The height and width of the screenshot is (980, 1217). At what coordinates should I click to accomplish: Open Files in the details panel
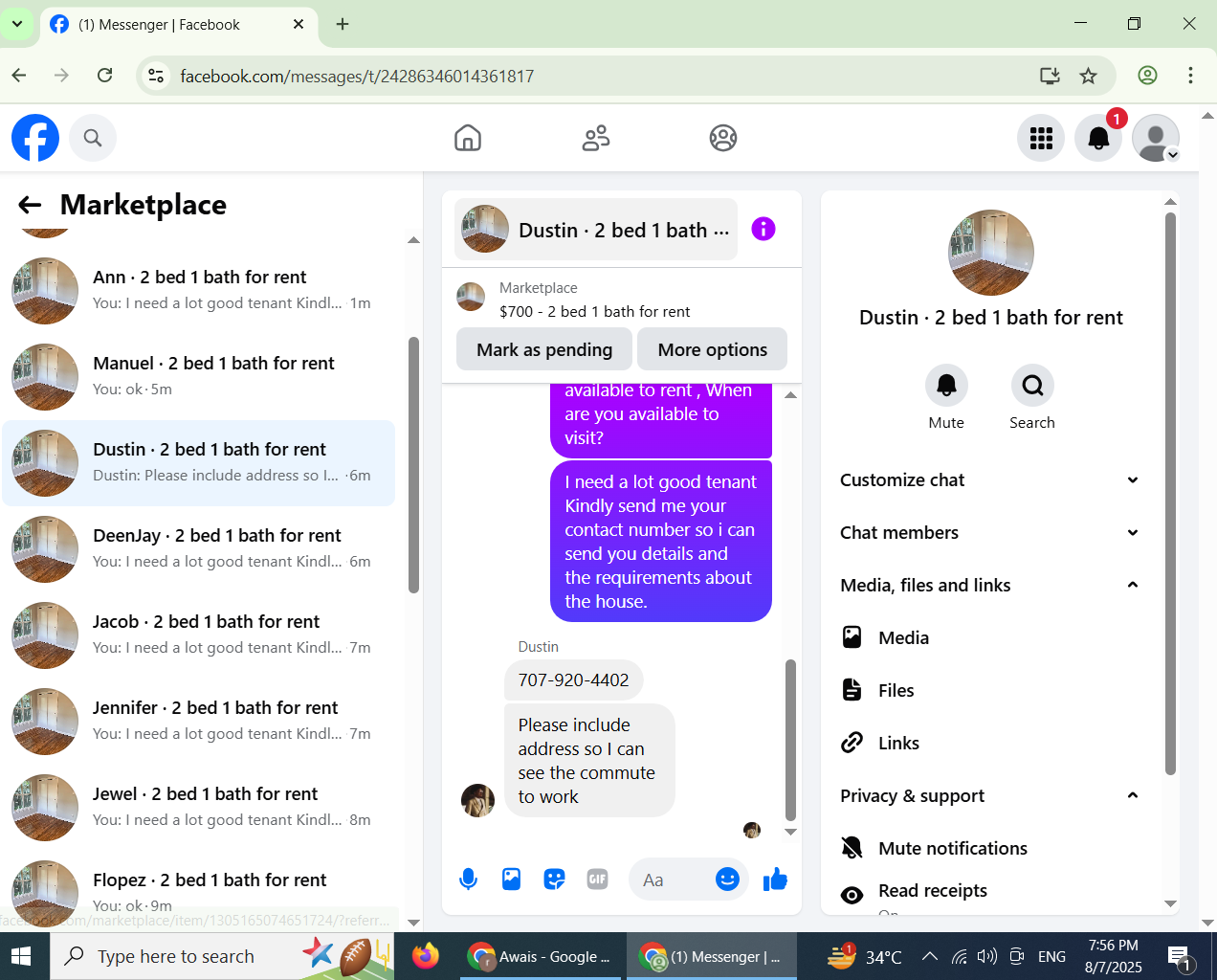click(x=990, y=690)
